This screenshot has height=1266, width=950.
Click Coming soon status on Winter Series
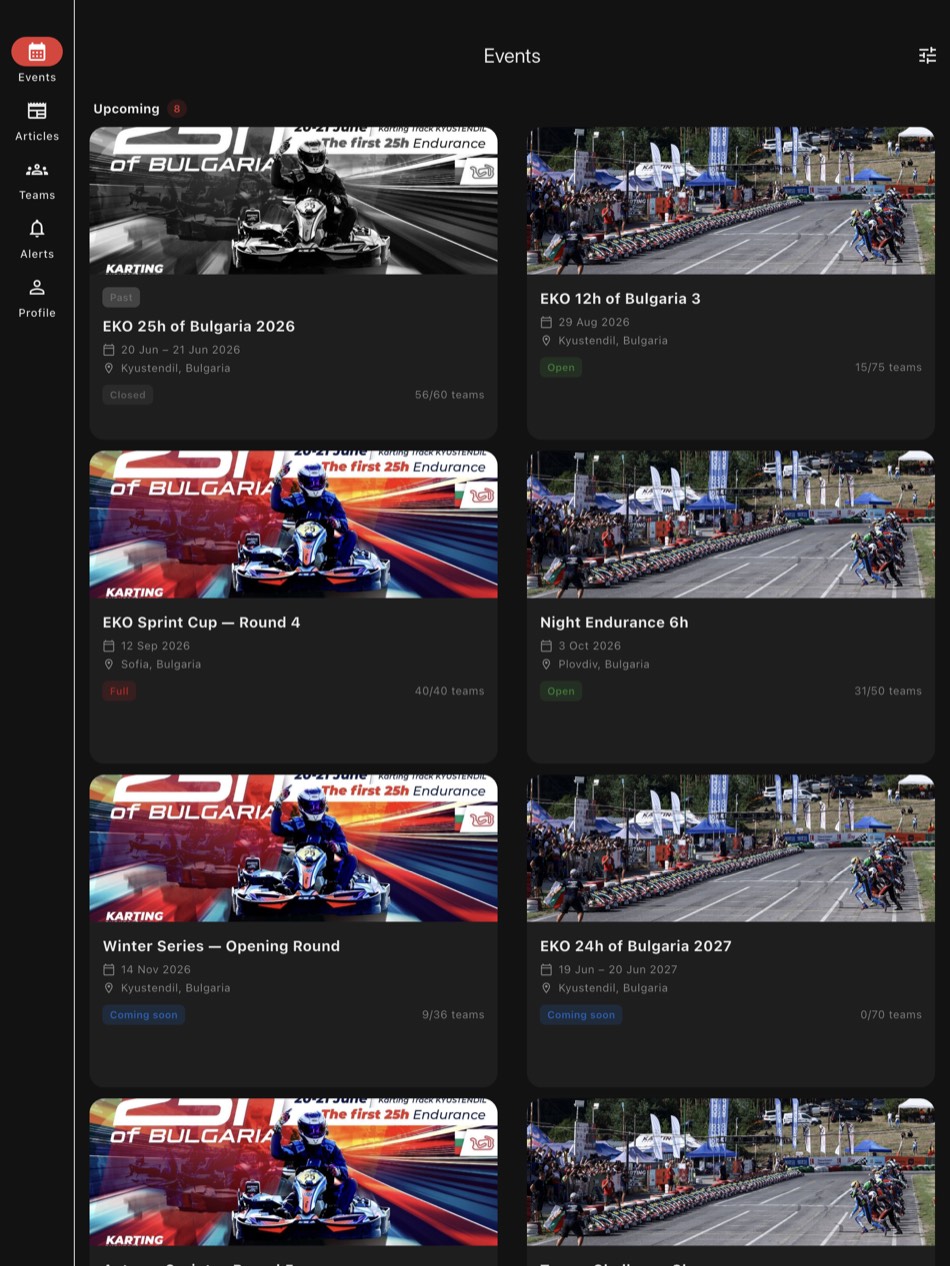point(143,1015)
